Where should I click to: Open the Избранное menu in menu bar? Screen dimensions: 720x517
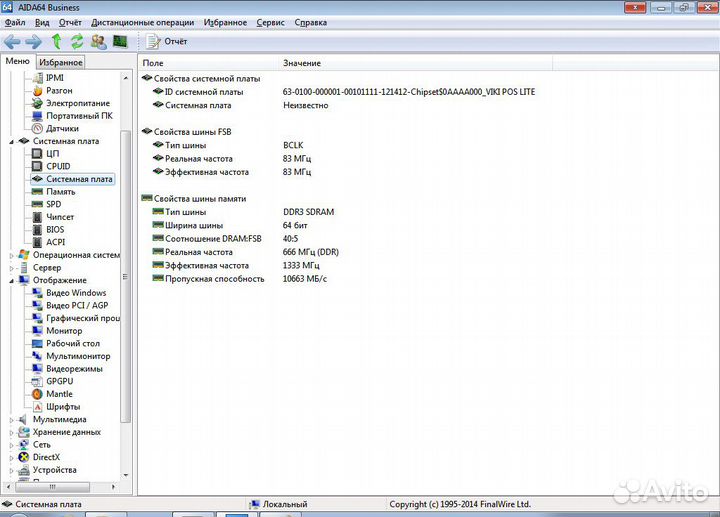pyautogui.click(x=225, y=22)
